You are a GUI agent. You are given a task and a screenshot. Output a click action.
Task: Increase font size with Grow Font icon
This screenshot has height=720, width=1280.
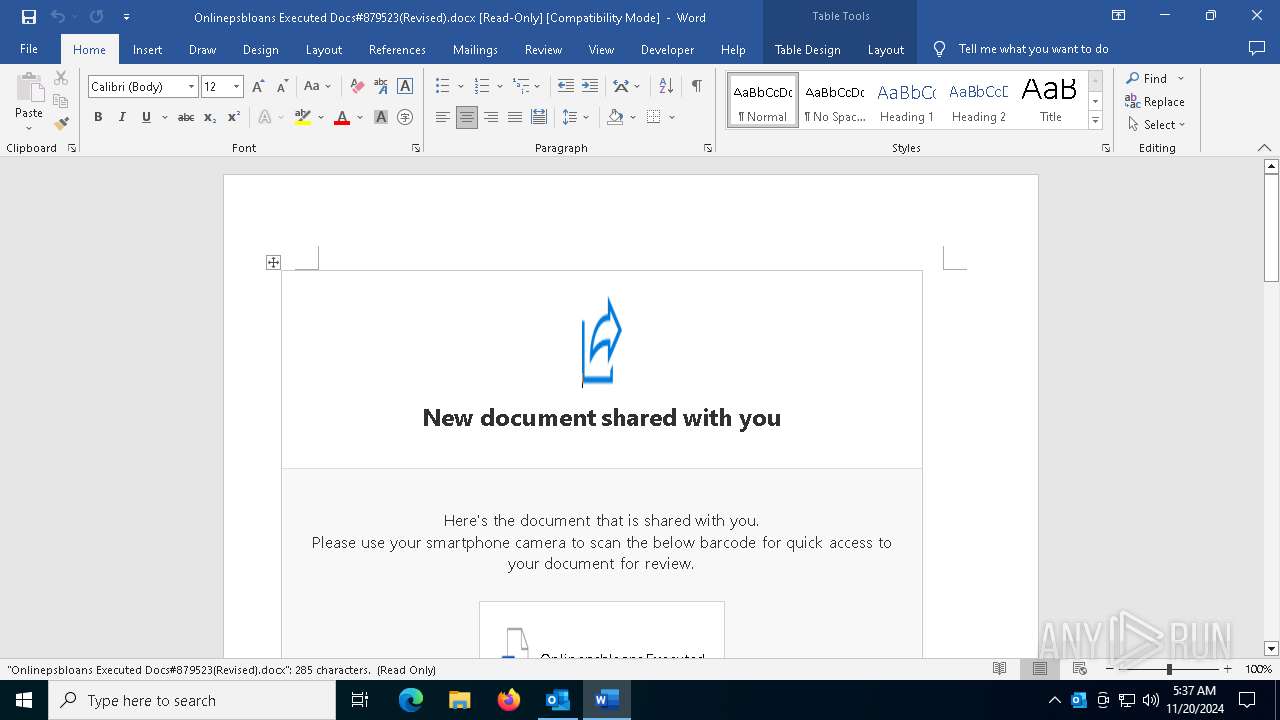tap(258, 87)
